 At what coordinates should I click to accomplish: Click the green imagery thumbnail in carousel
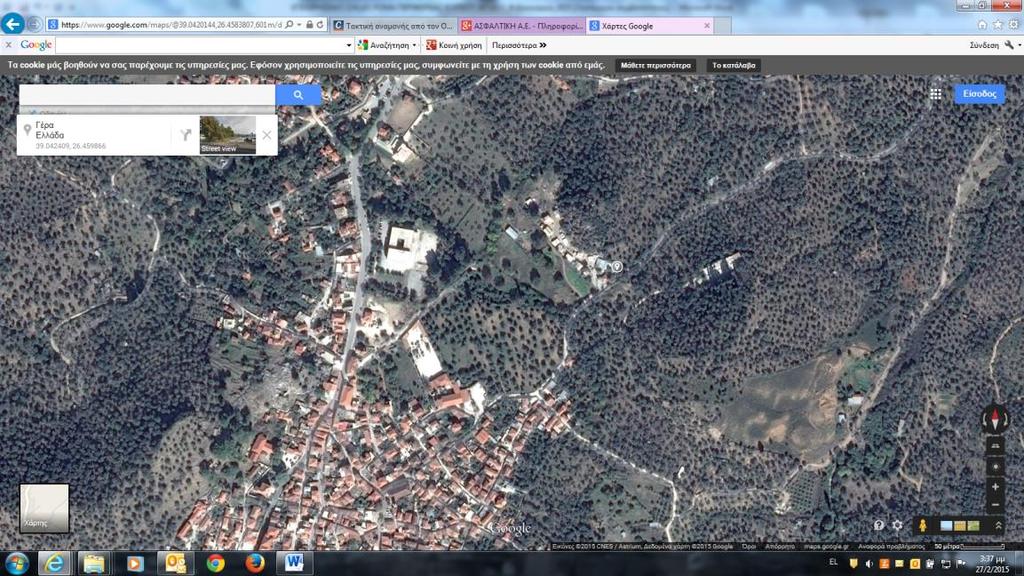(973, 525)
